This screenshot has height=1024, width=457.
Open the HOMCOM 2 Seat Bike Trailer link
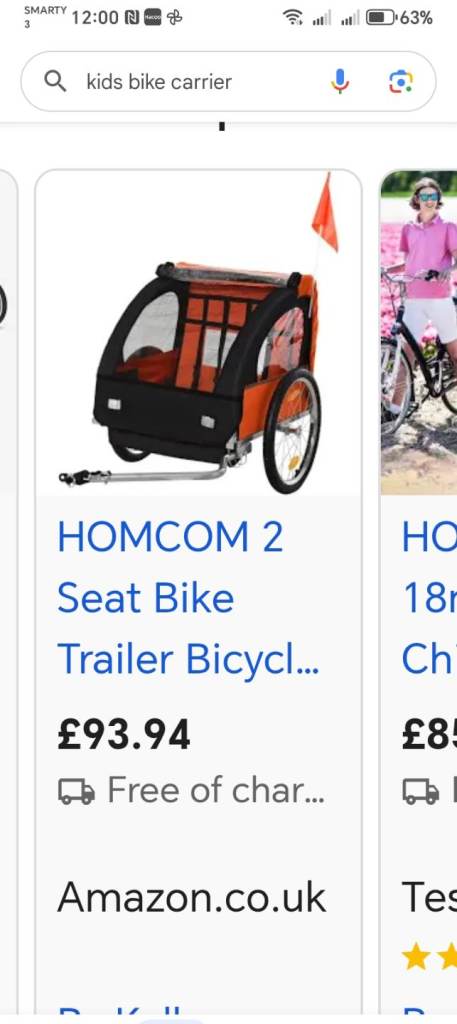coord(189,598)
